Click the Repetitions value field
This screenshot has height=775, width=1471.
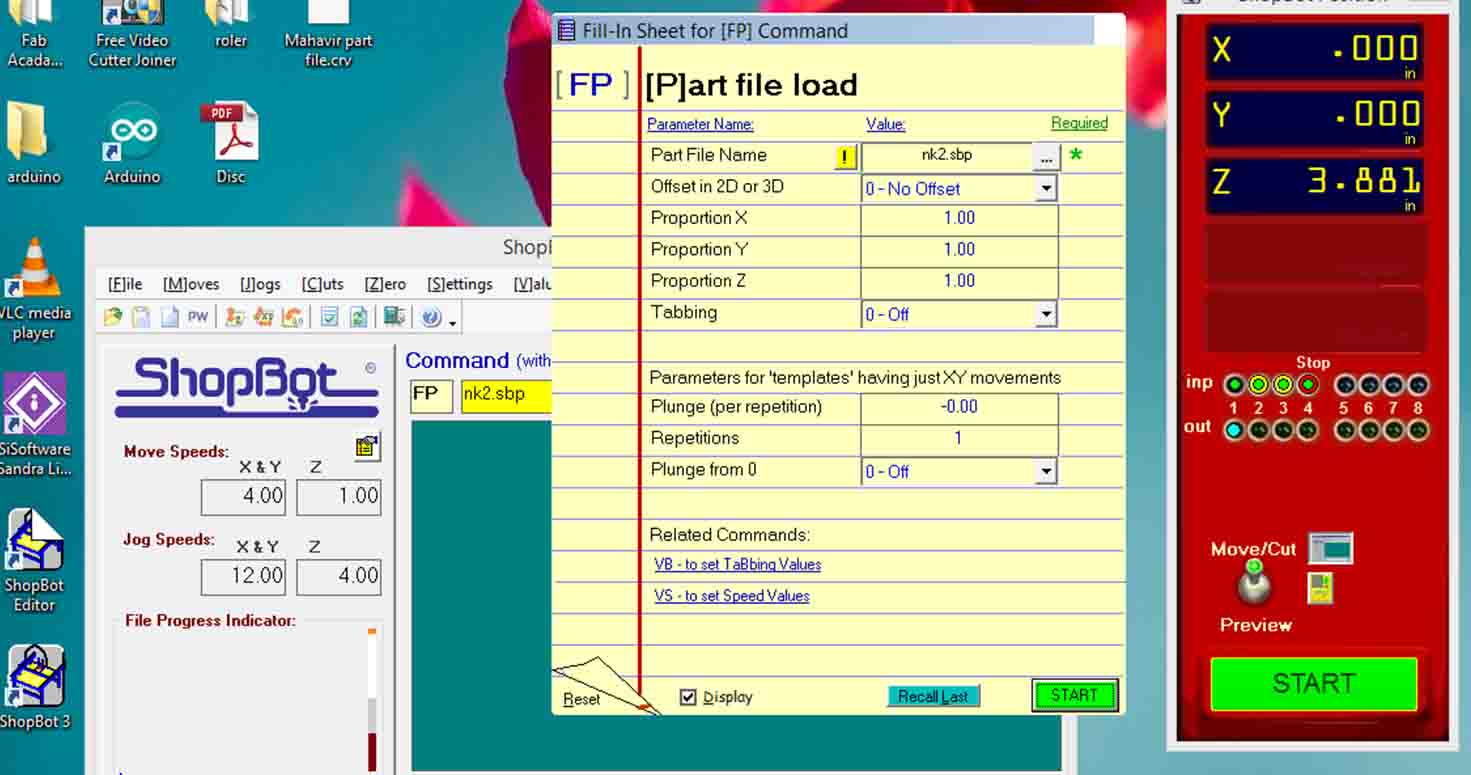[x=959, y=438]
